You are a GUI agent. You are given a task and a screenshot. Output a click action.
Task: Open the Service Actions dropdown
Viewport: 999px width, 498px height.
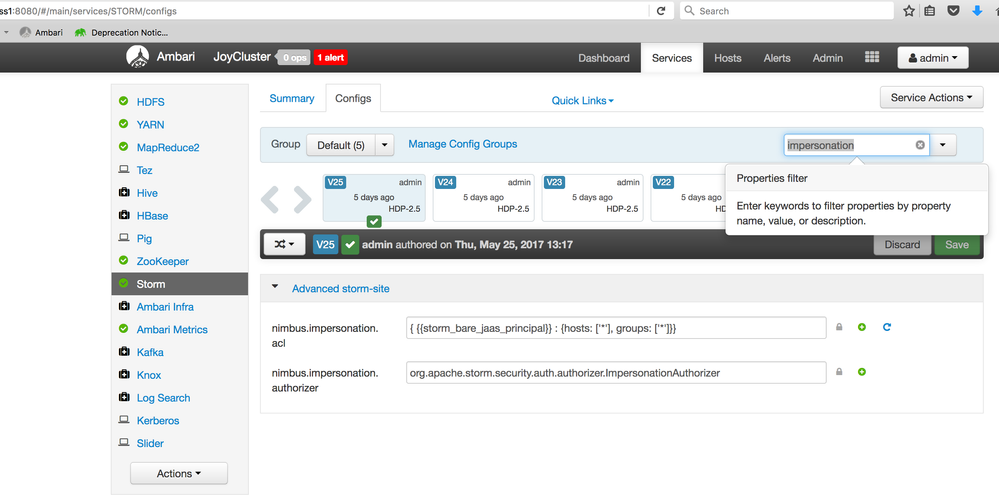[931, 97]
